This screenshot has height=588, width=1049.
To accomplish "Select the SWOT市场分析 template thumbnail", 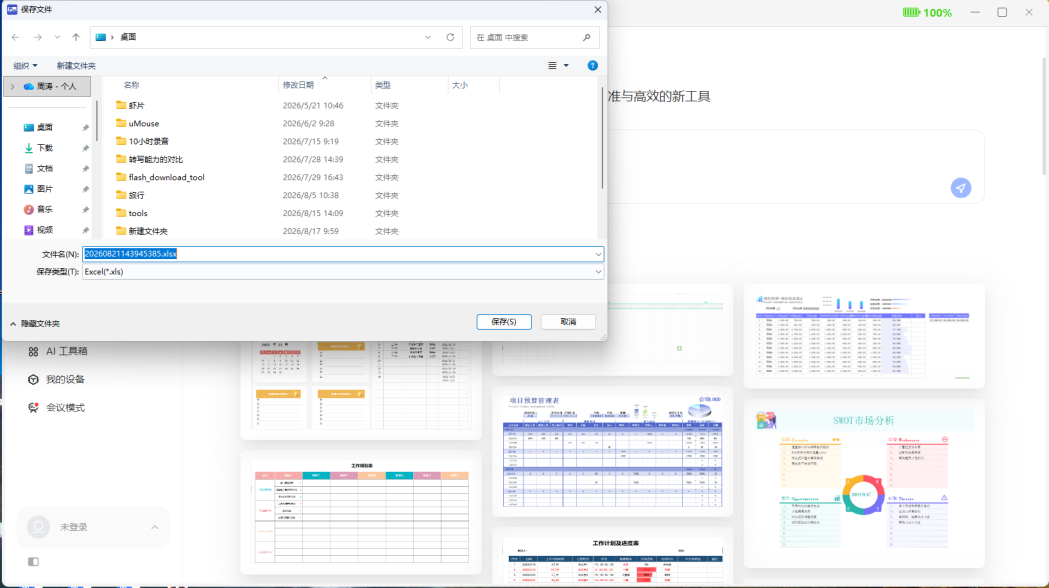I will pyautogui.click(x=864, y=484).
